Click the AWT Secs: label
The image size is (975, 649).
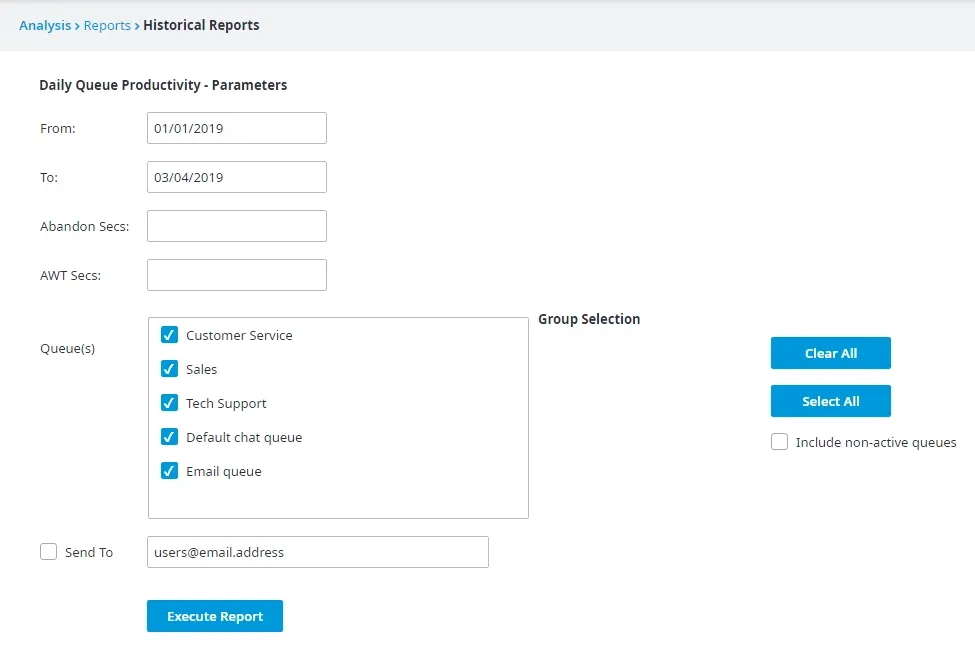(70, 275)
